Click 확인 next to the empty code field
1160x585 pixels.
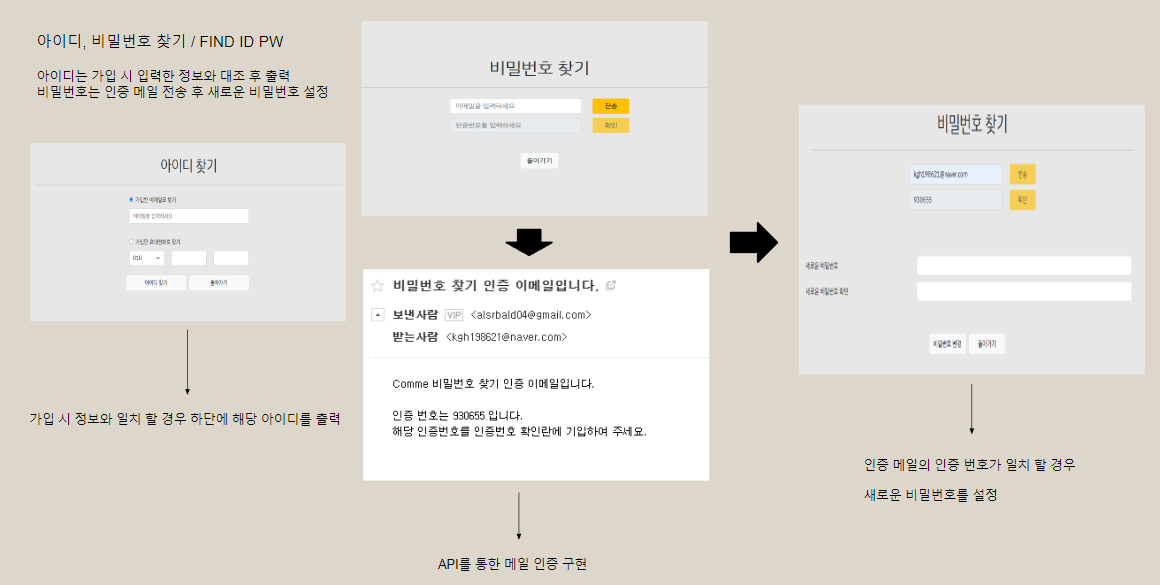[610, 126]
